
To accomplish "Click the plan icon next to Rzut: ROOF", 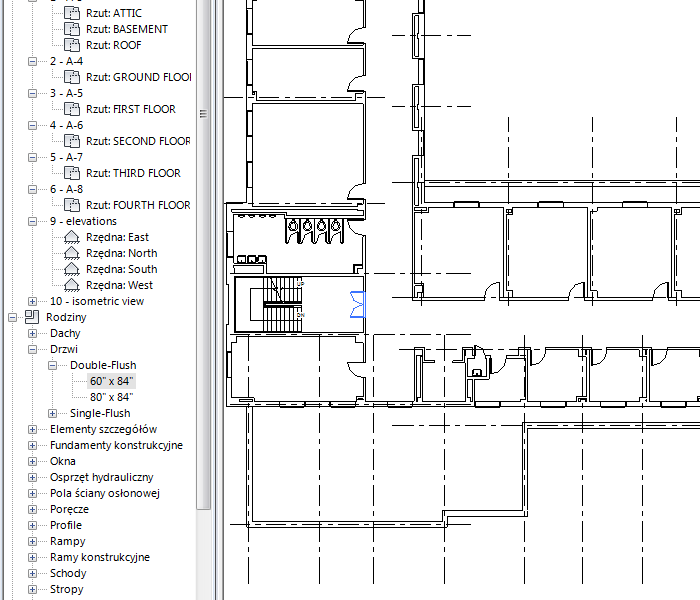I will (x=71, y=45).
